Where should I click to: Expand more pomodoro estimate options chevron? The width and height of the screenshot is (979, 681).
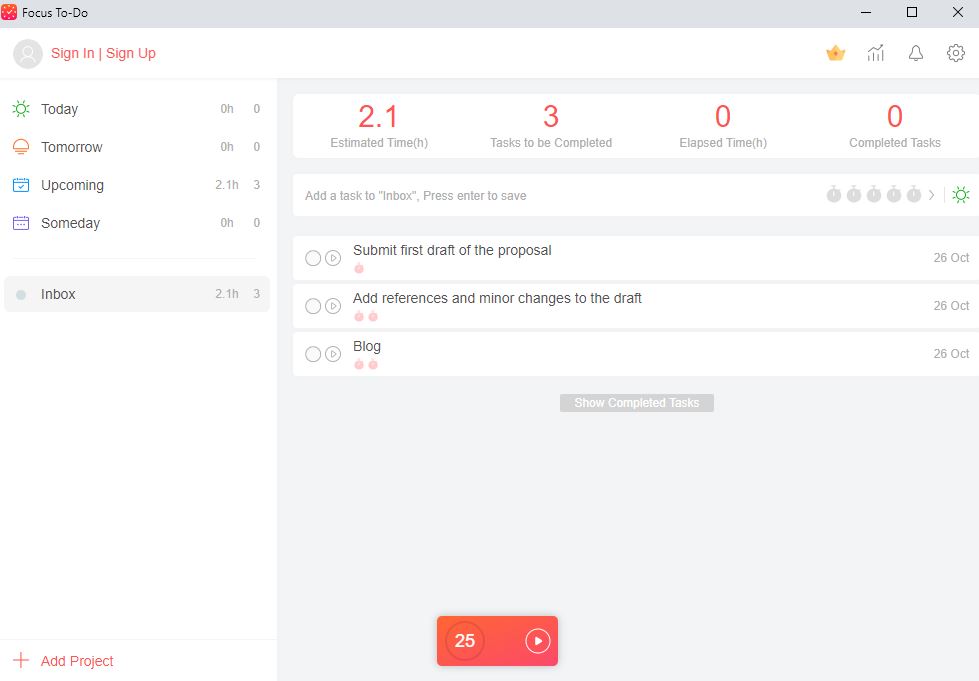pos(933,195)
